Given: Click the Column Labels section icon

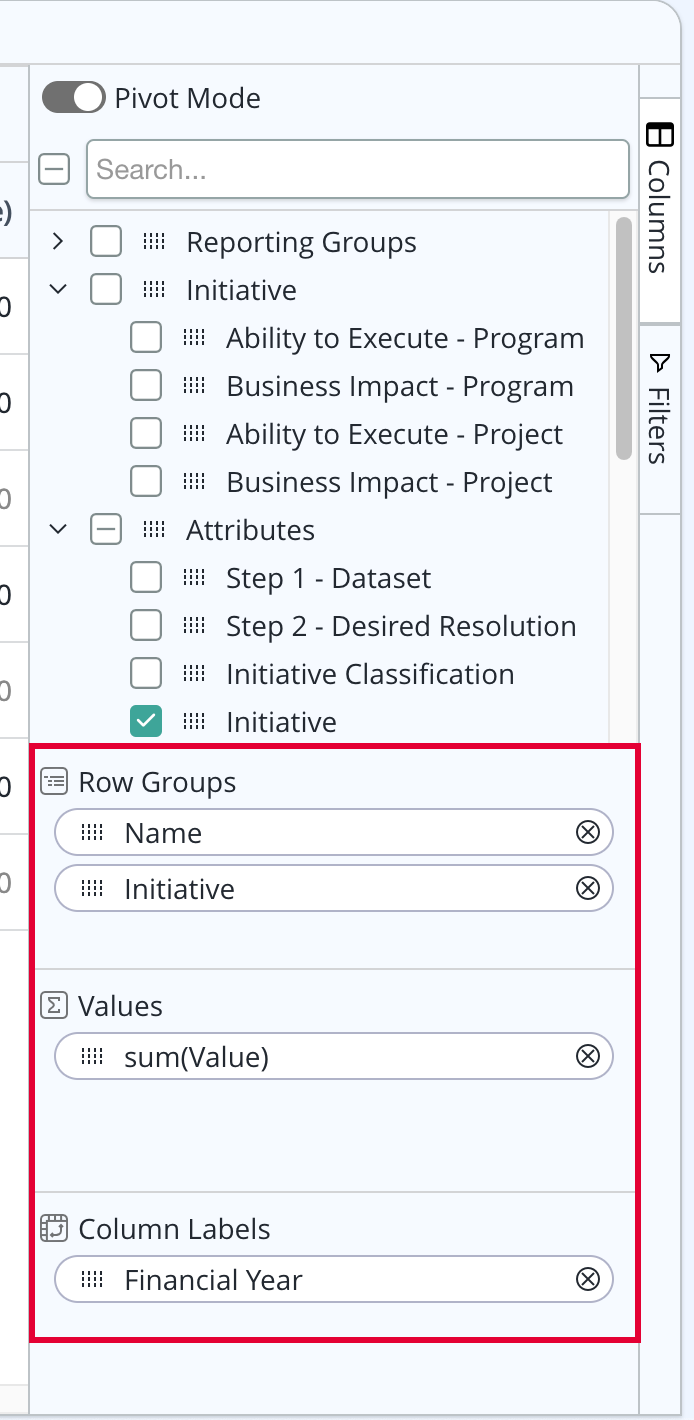Looking at the screenshot, I should [x=54, y=1228].
